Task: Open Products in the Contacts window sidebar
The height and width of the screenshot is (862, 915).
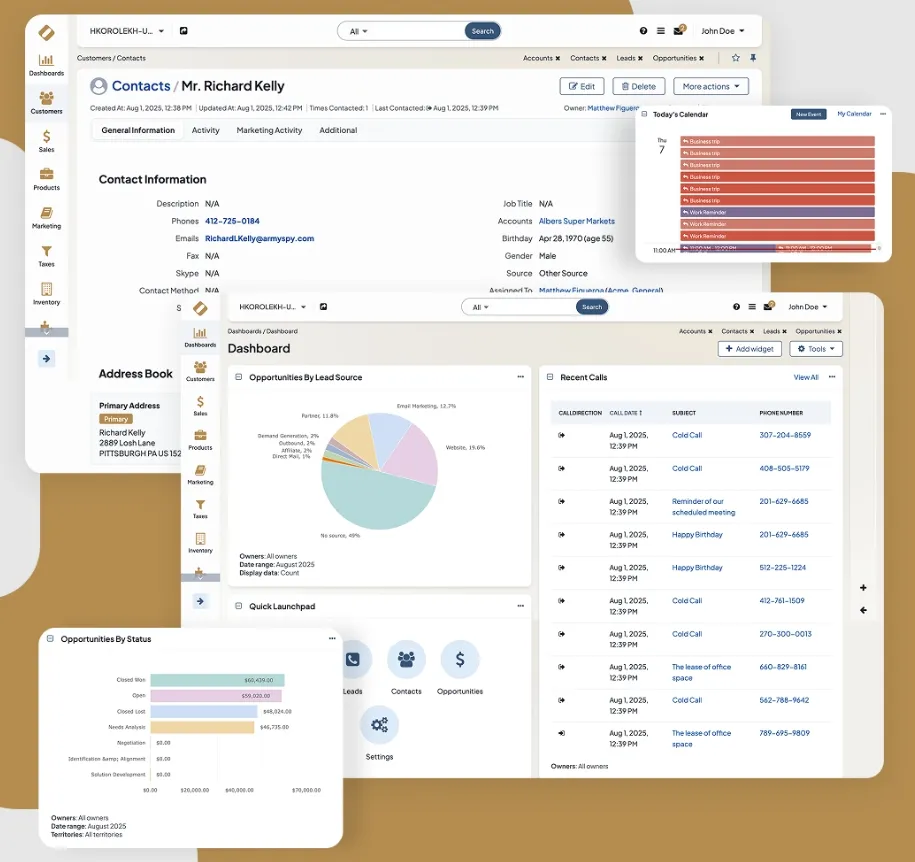Action: click(x=46, y=179)
